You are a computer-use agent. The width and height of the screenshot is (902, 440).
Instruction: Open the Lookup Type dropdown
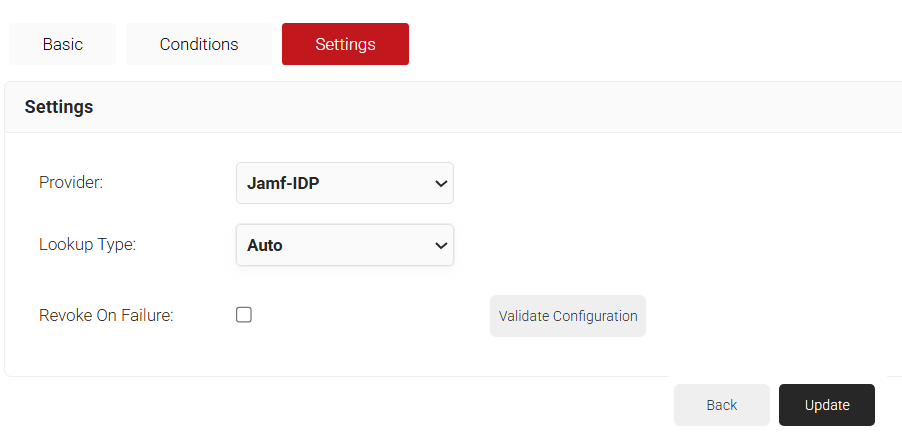[x=344, y=245]
